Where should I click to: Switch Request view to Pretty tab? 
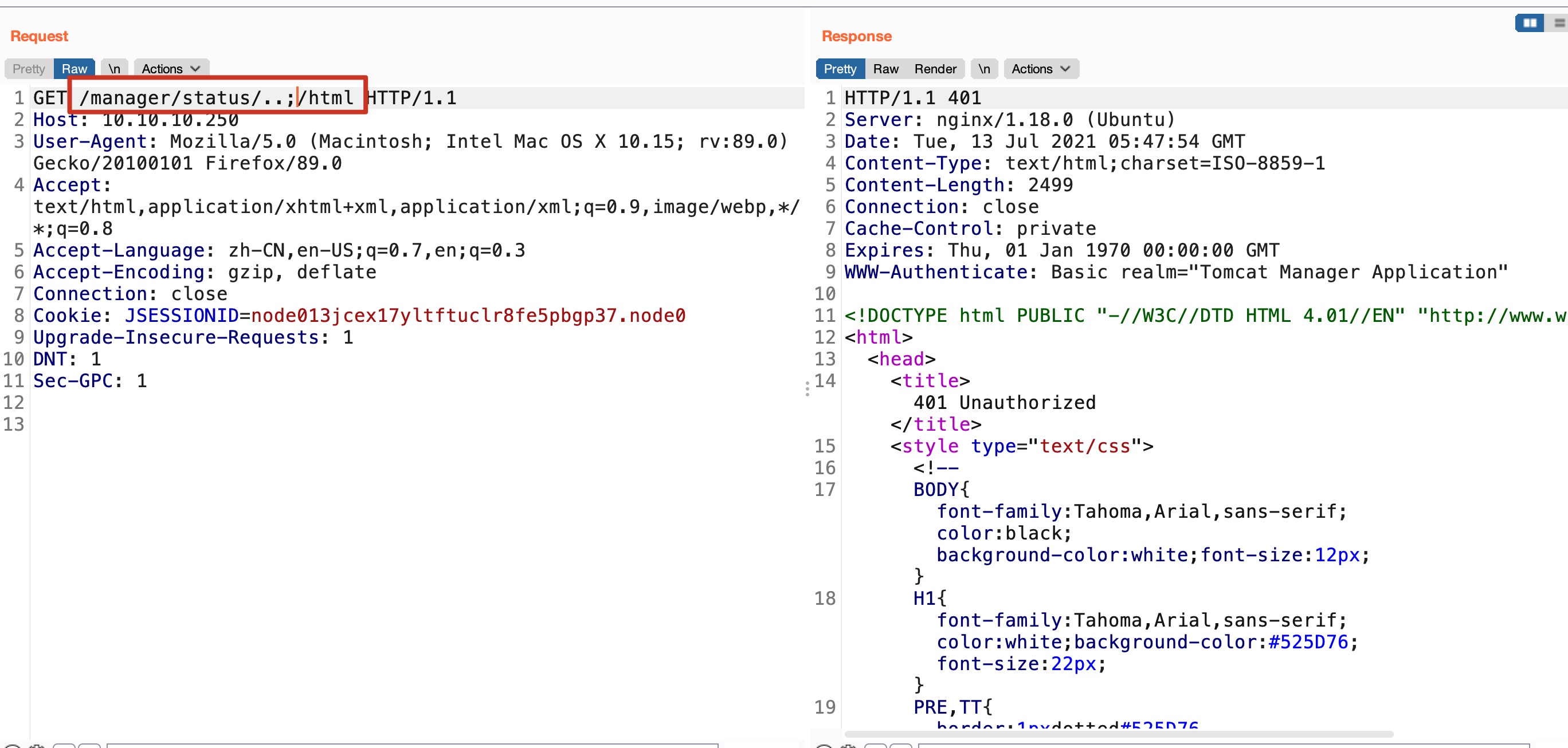tap(29, 69)
